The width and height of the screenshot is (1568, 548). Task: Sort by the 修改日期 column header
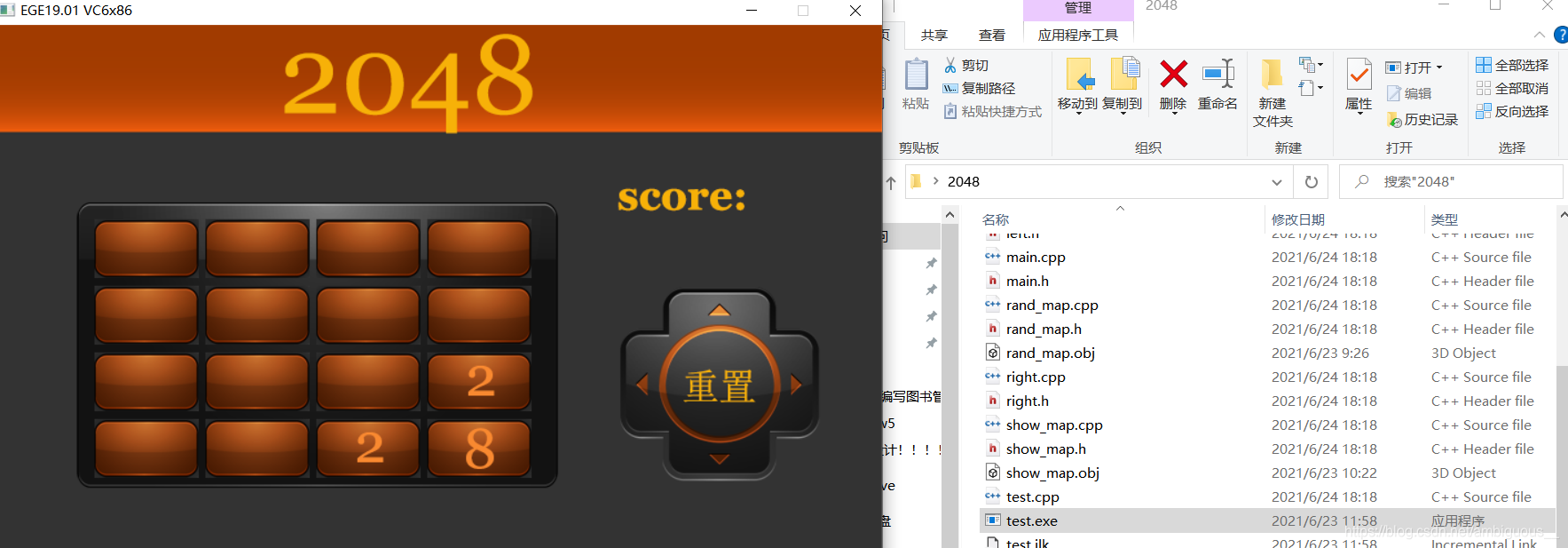1298,219
